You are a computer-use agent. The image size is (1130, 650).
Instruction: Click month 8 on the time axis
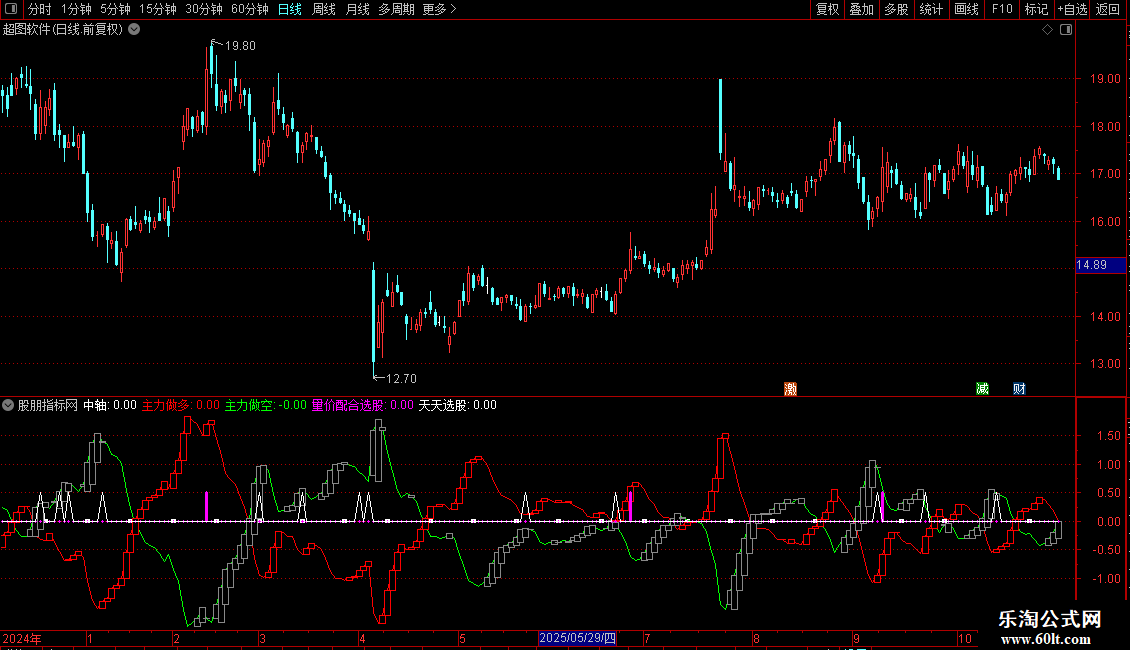(756, 638)
